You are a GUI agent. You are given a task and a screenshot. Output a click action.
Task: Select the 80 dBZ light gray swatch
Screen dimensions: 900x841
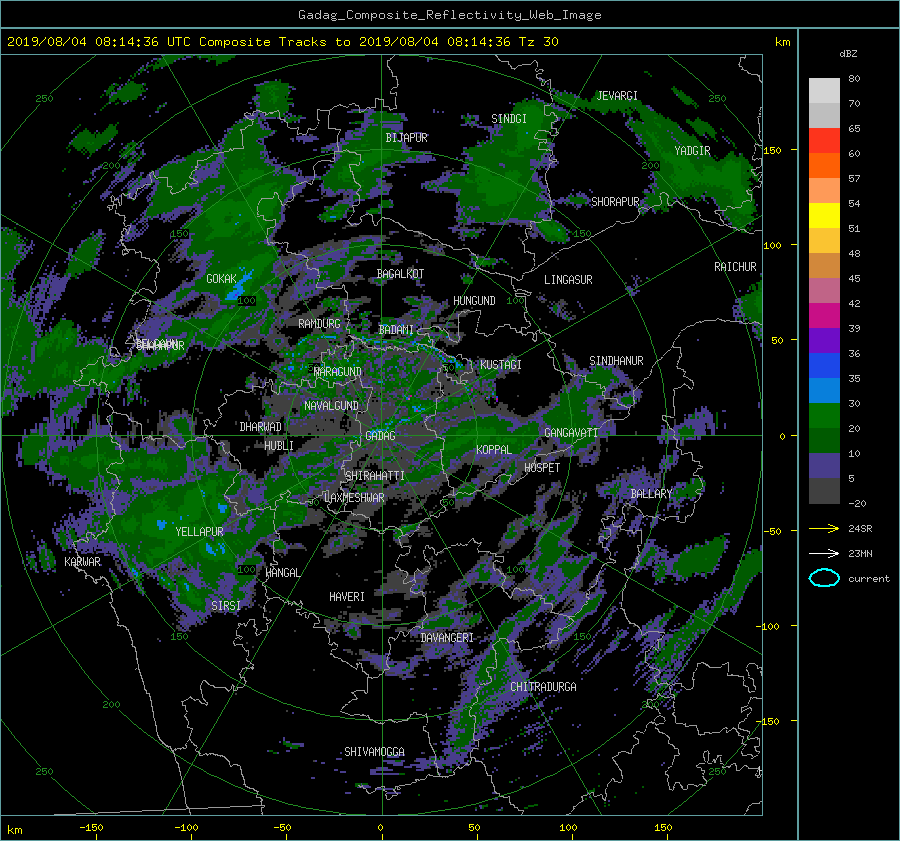(824, 90)
